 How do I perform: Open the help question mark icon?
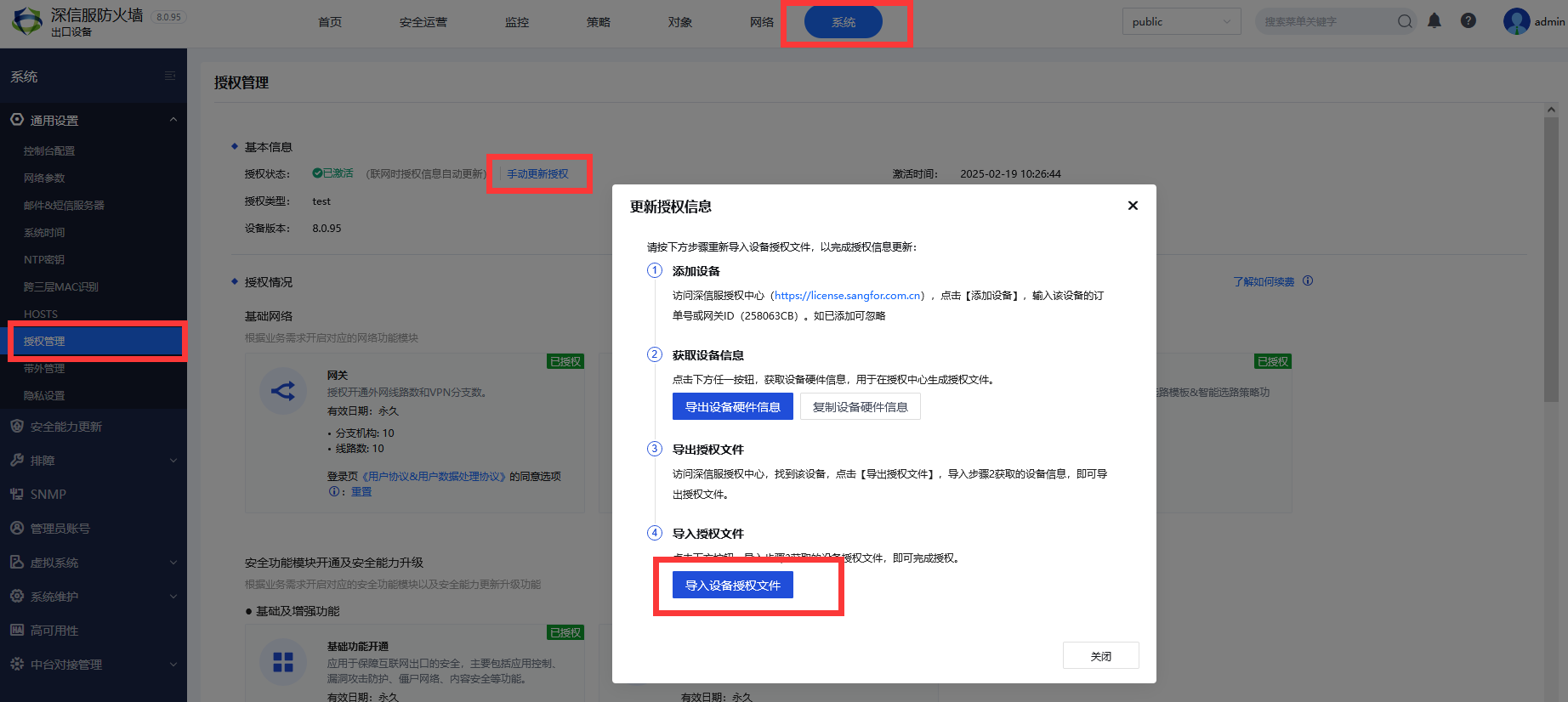pyautogui.click(x=1469, y=21)
